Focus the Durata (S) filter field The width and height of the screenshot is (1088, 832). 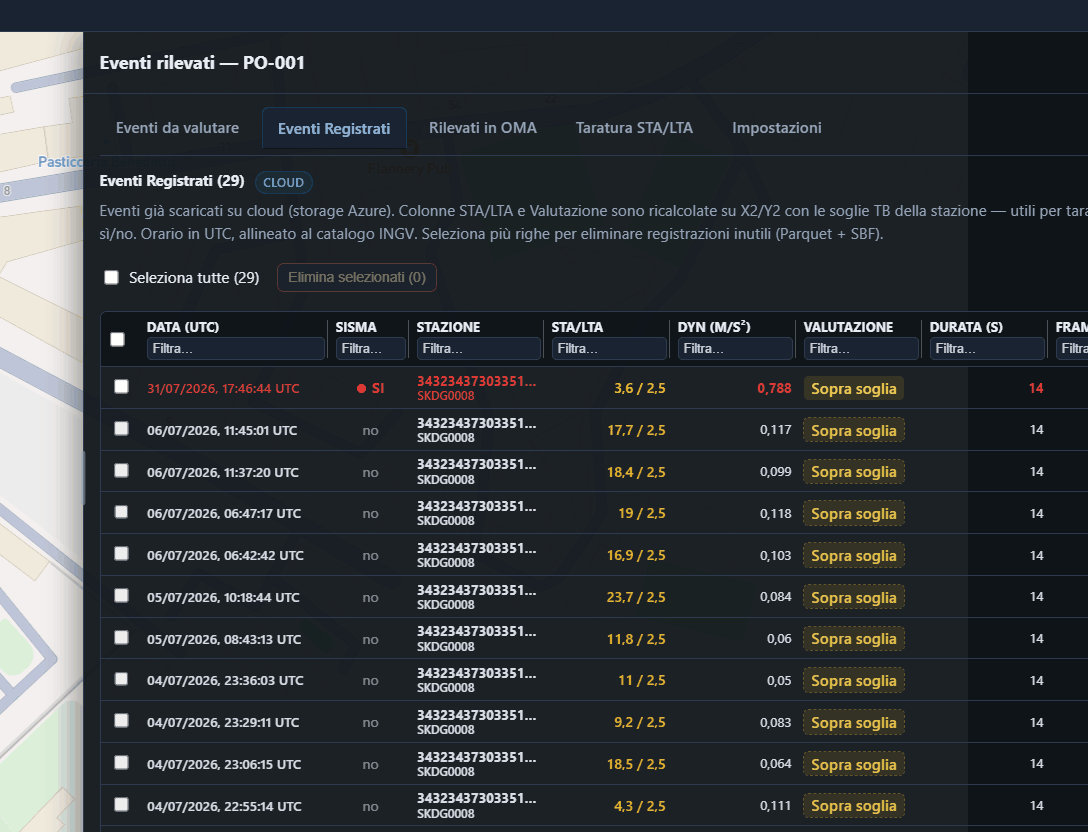(987, 348)
